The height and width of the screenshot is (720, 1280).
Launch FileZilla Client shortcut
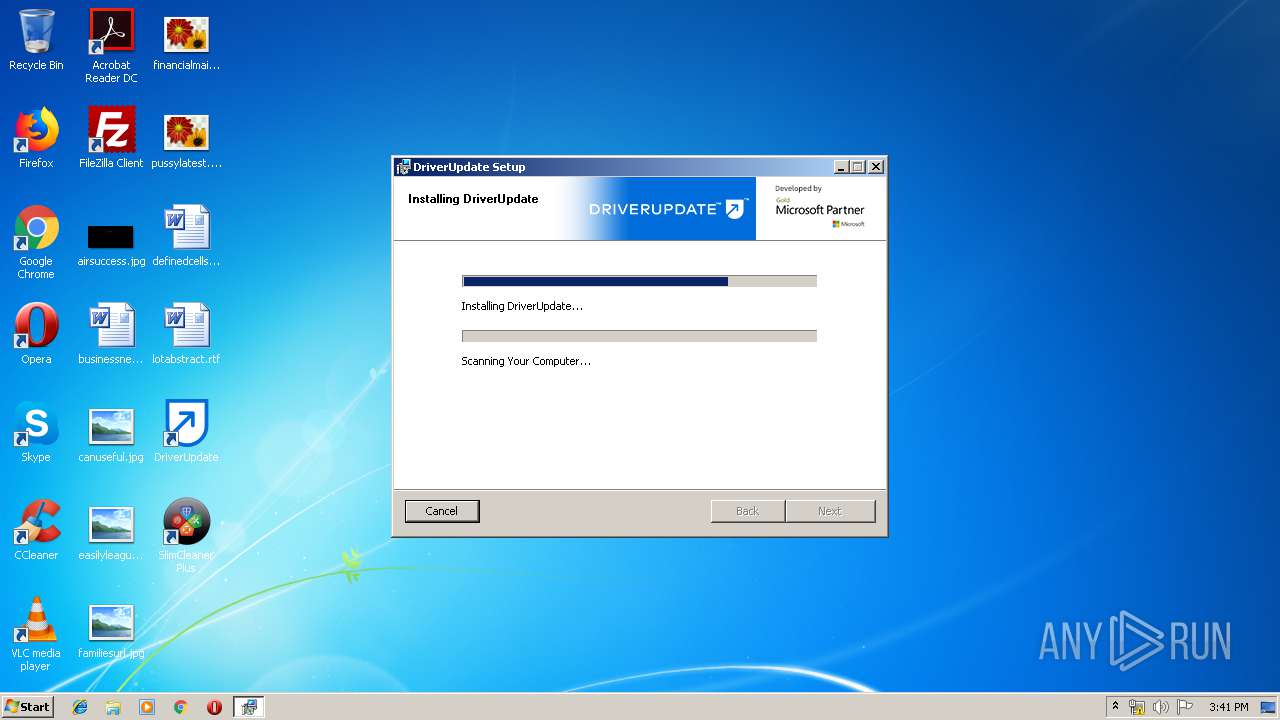tap(111, 138)
